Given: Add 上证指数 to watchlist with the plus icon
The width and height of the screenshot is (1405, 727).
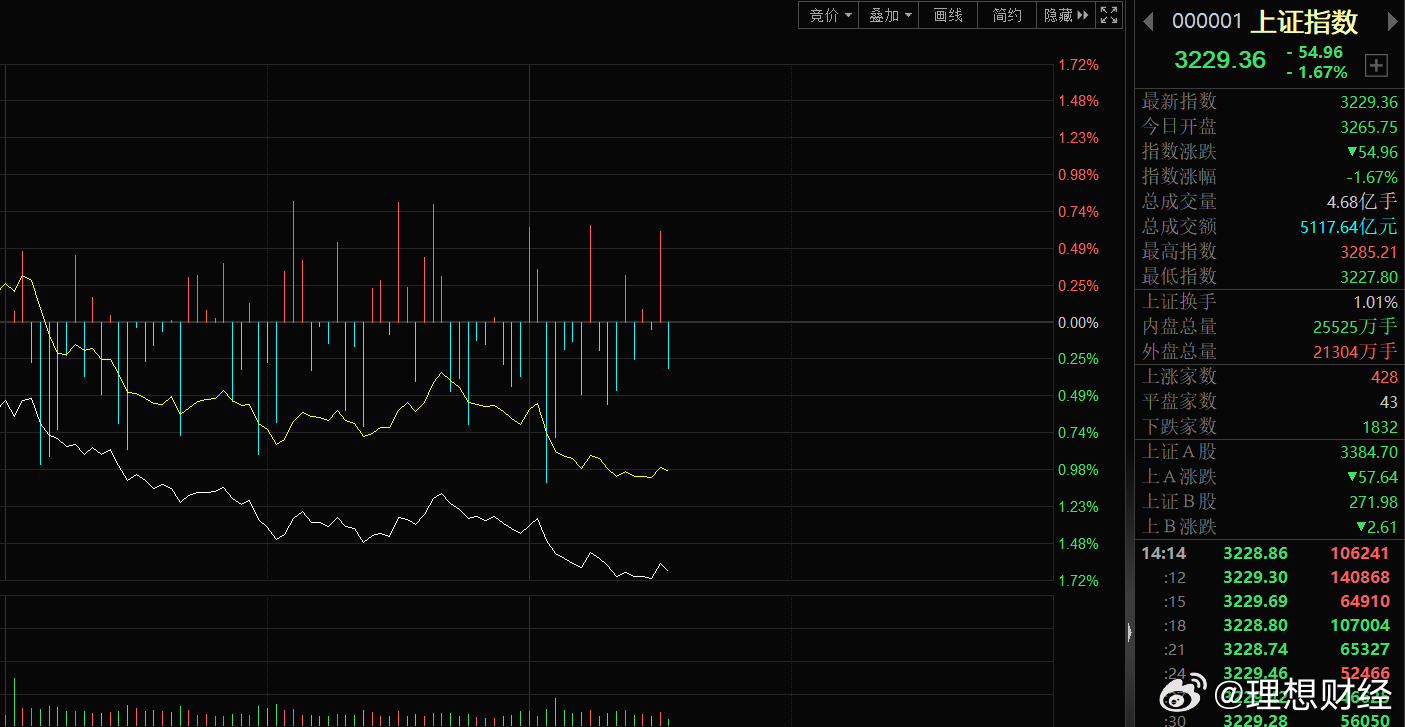Looking at the screenshot, I should [x=1377, y=65].
